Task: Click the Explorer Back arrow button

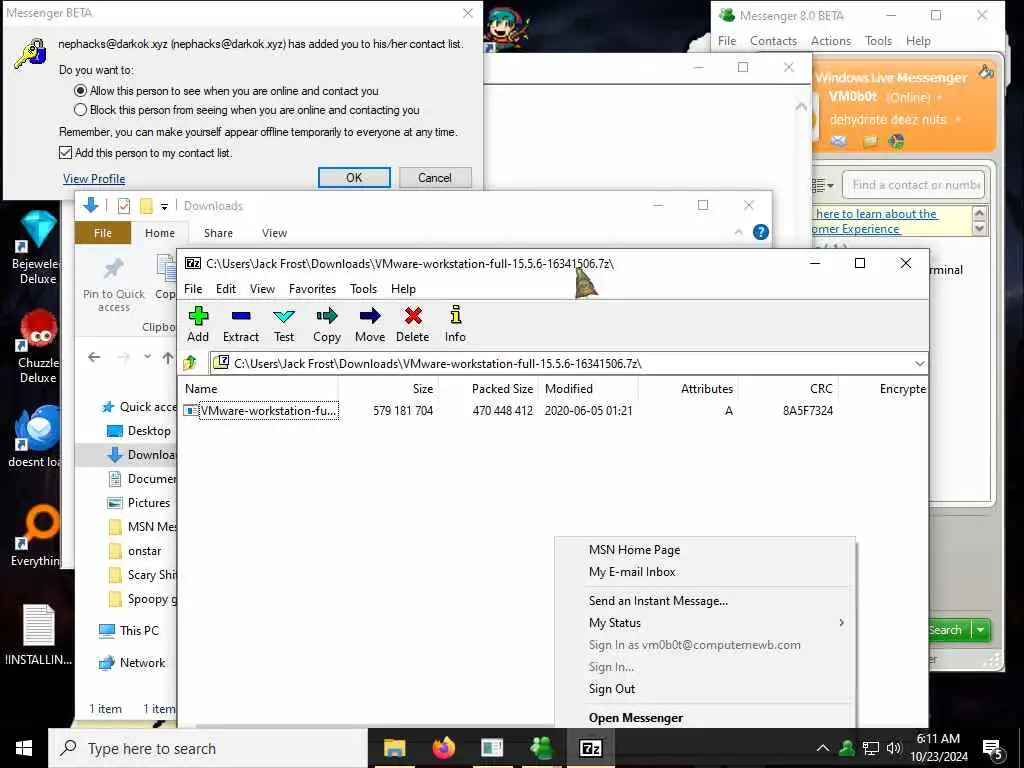Action: [94, 357]
